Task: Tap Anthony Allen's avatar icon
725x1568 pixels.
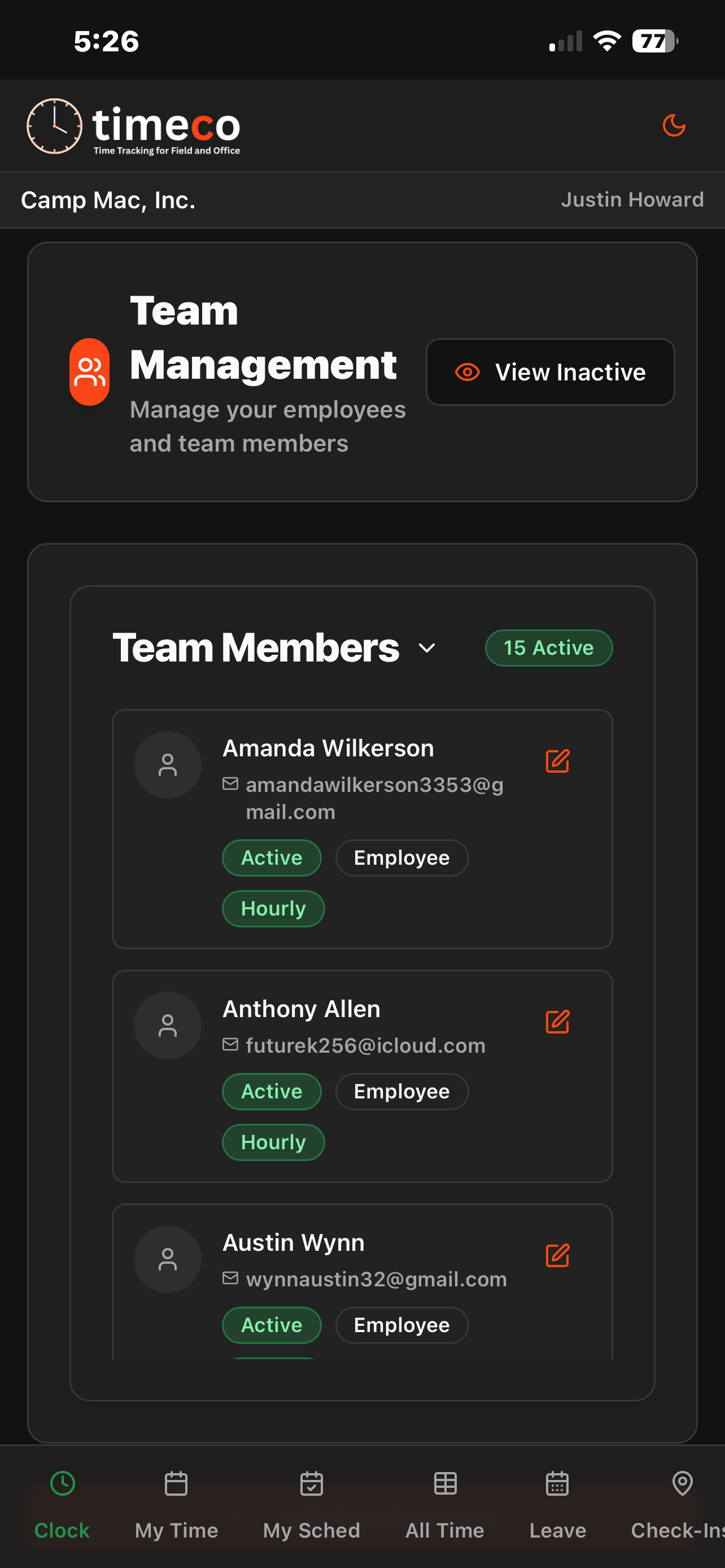Action: pyautogui.click(x=167, y=1026)
